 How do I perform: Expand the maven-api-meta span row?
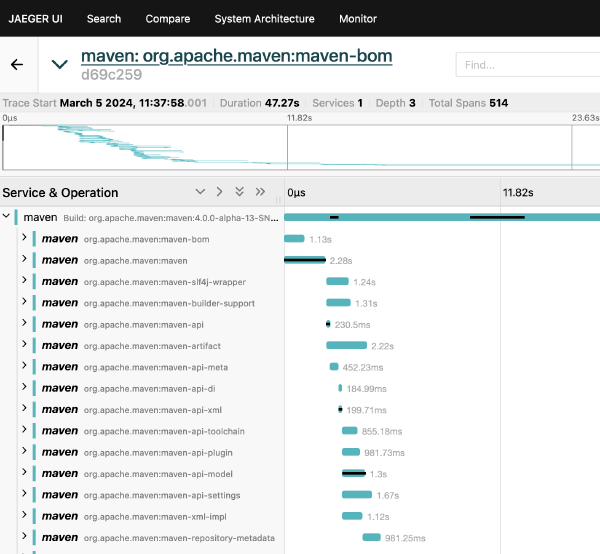coord(24,367)
